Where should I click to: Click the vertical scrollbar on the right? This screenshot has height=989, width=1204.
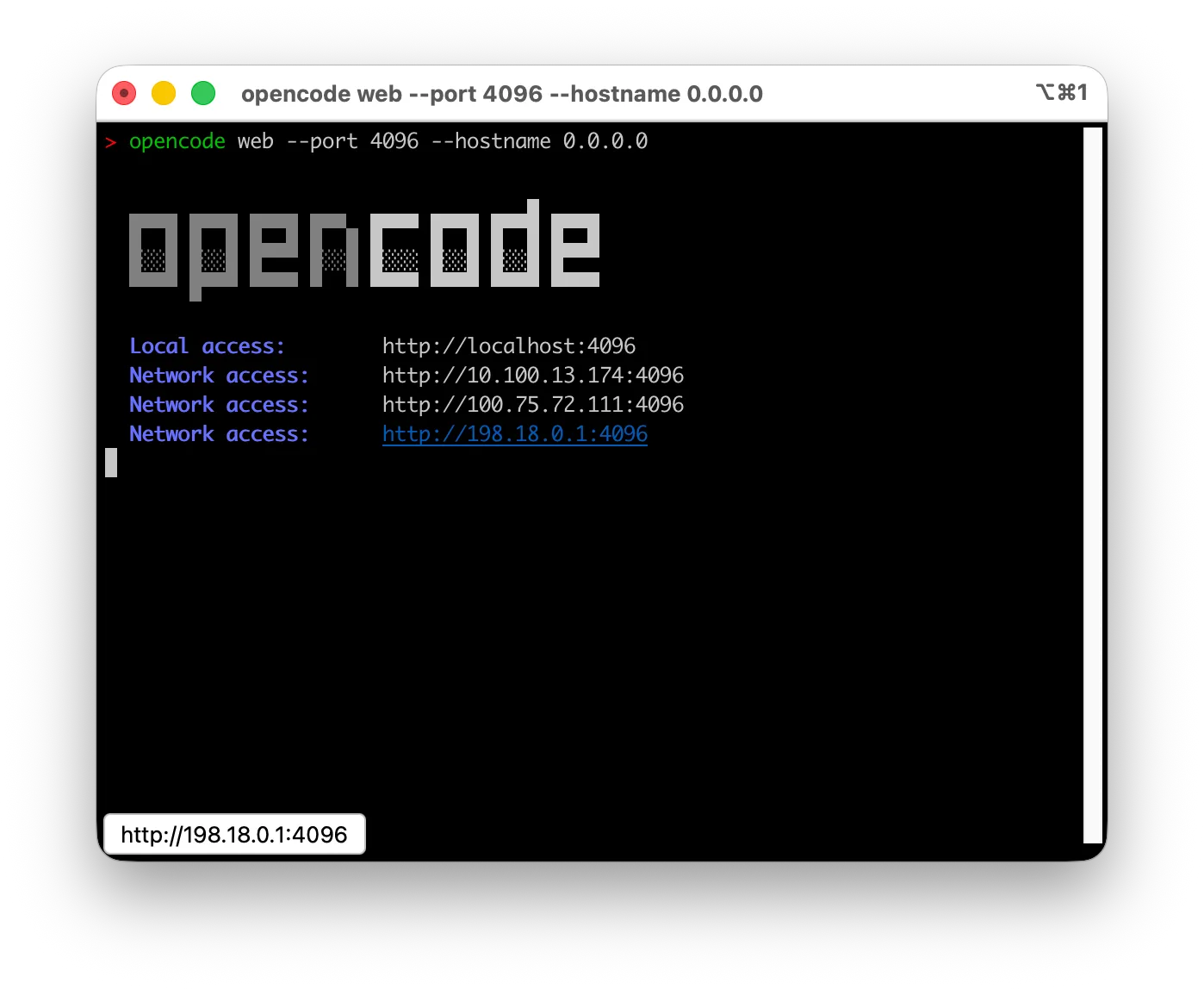(x=1092, y=484)
